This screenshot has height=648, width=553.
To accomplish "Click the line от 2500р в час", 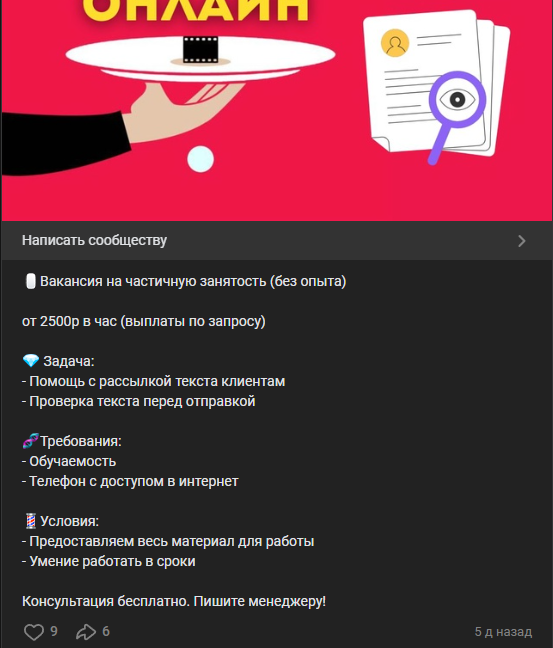I will [x=143, y=321].
